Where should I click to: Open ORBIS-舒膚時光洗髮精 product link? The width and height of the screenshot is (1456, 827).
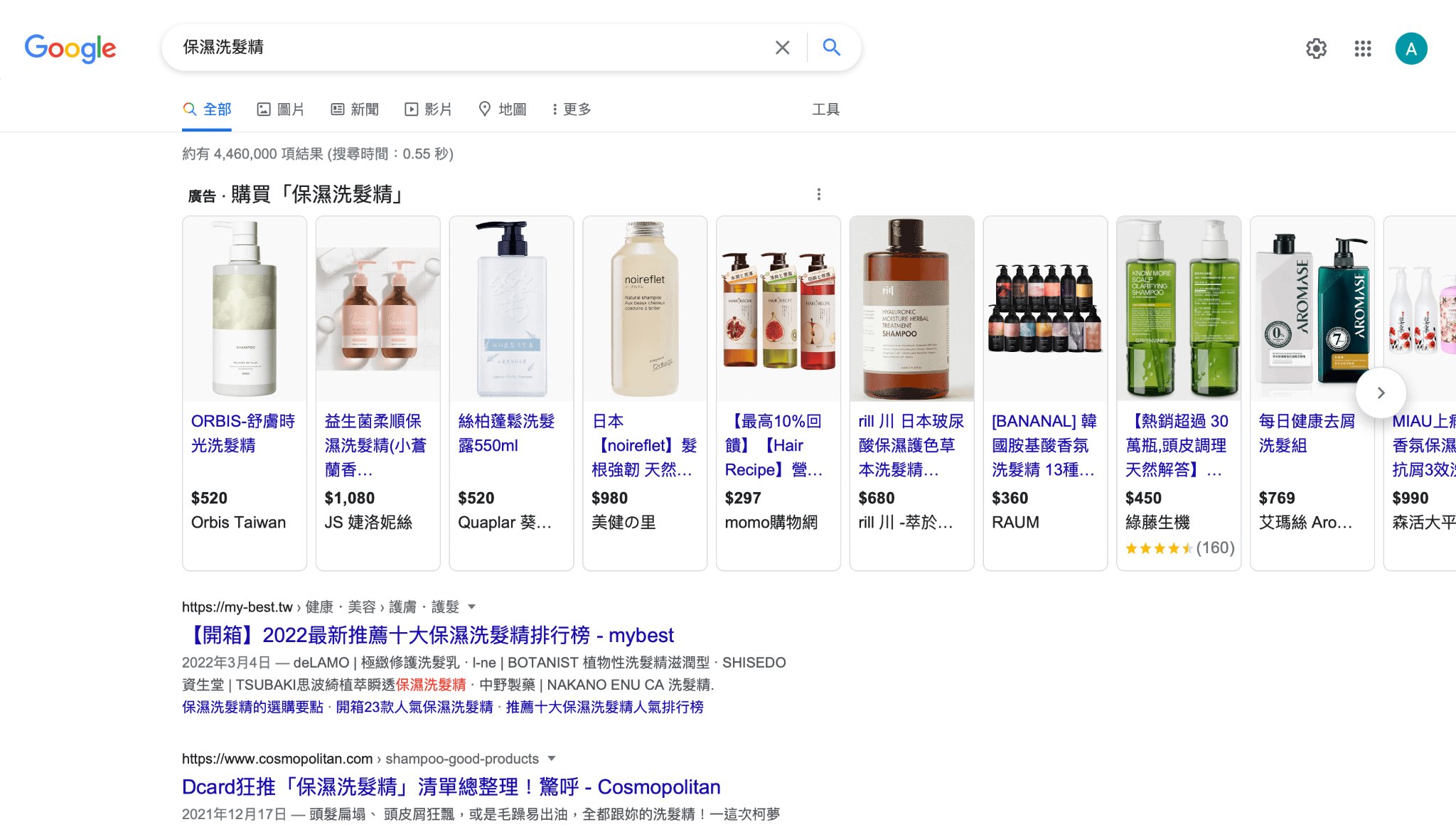coord(243,434)
